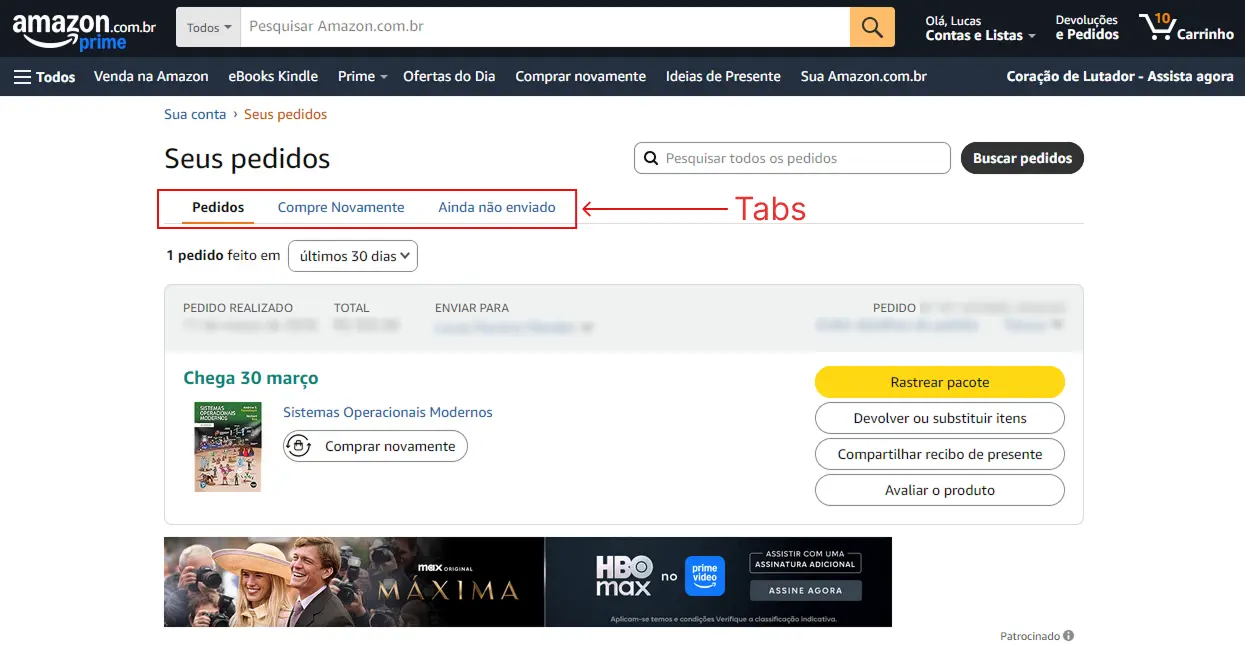Image resolution: width=1245 pixels, height=662 pixels.
Task: Click the orange search magnifier button
Action: click(872, 27)
